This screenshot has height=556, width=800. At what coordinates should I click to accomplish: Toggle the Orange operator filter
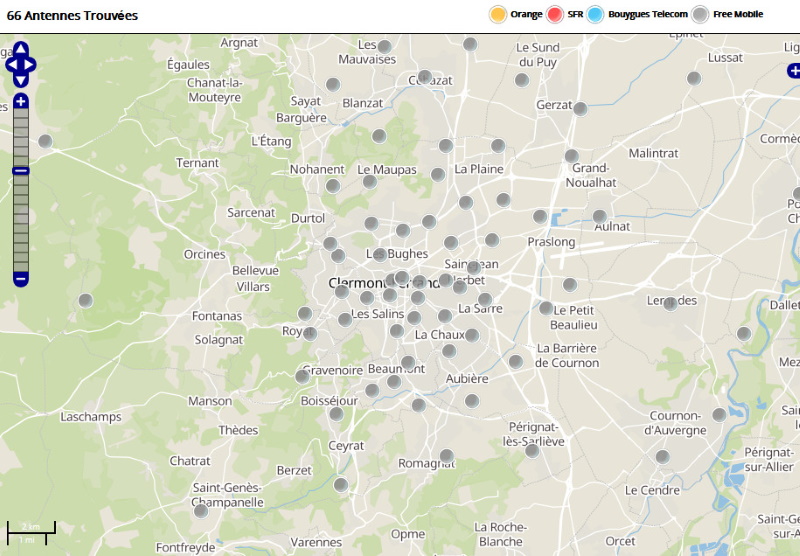[x=498, y=14]
